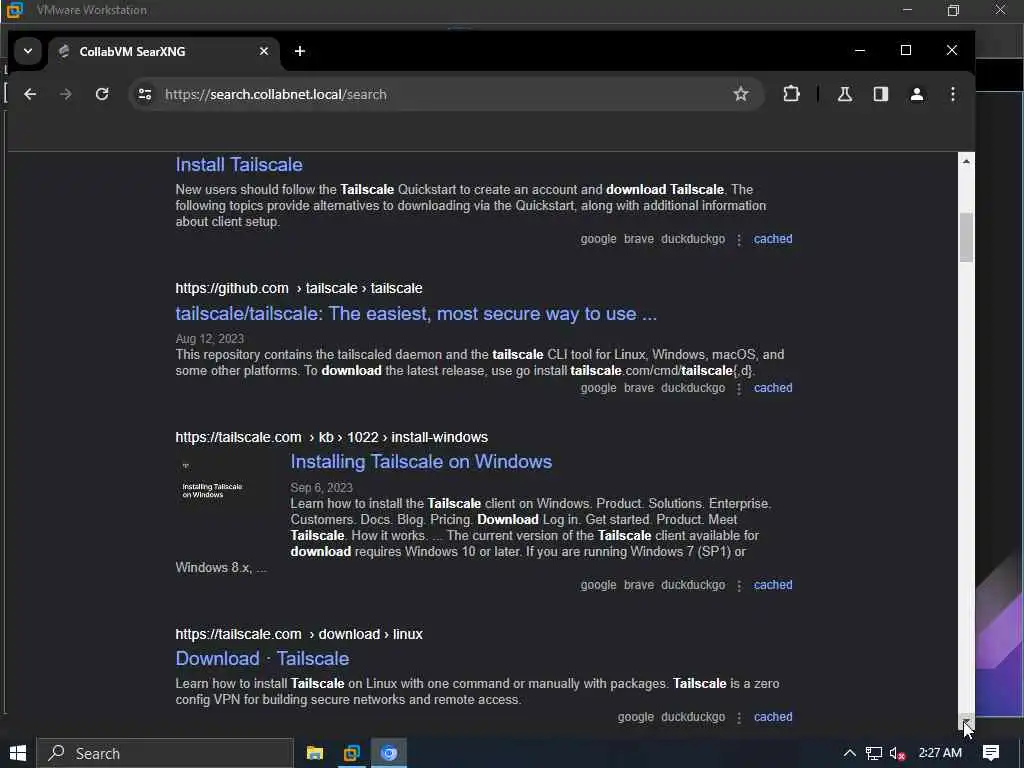
Task: Open VMware Workstation taskbar icon
Action: (x=352, y=753)
